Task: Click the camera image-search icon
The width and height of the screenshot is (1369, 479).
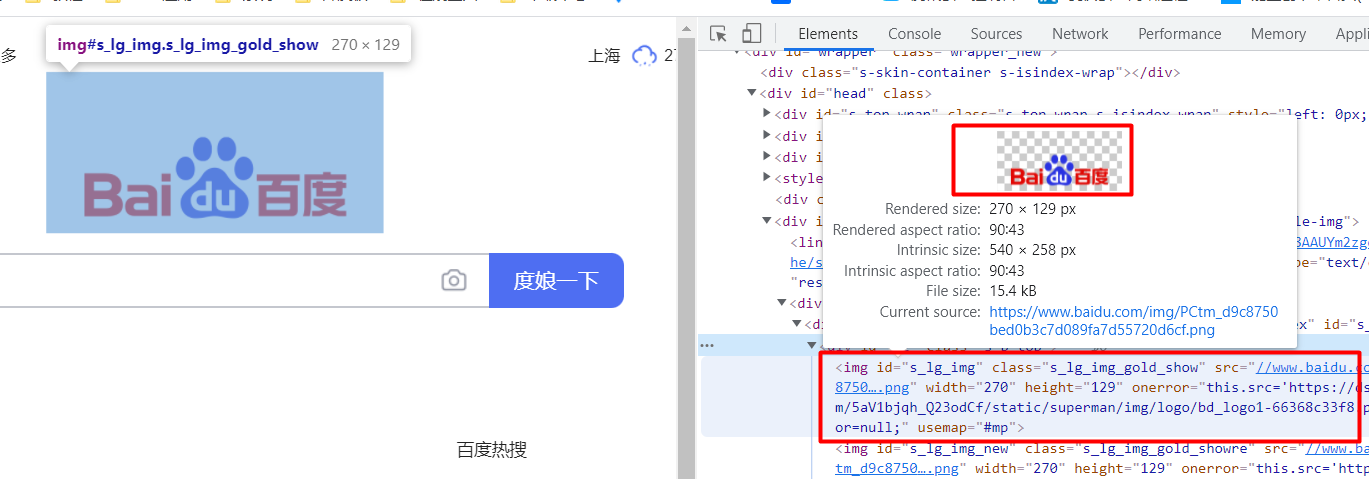Action: click(454, 280)
